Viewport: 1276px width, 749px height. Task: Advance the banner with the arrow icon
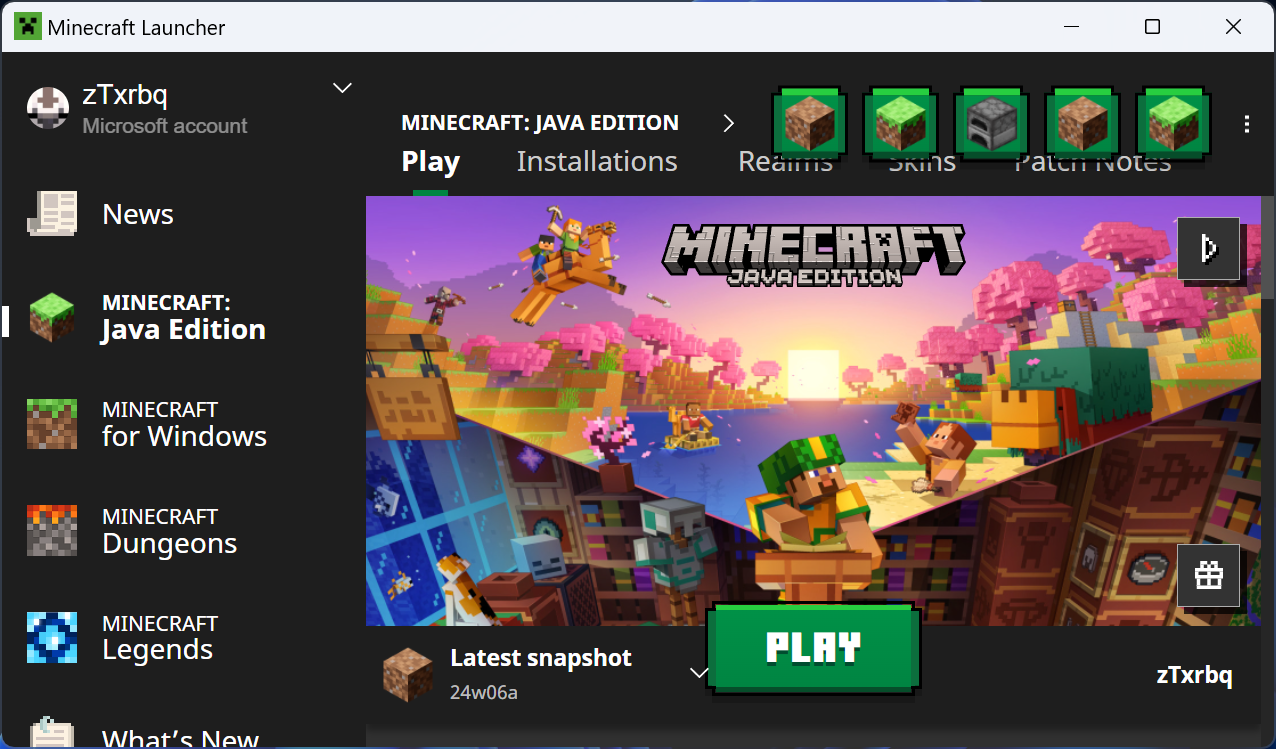(1209, 248)
